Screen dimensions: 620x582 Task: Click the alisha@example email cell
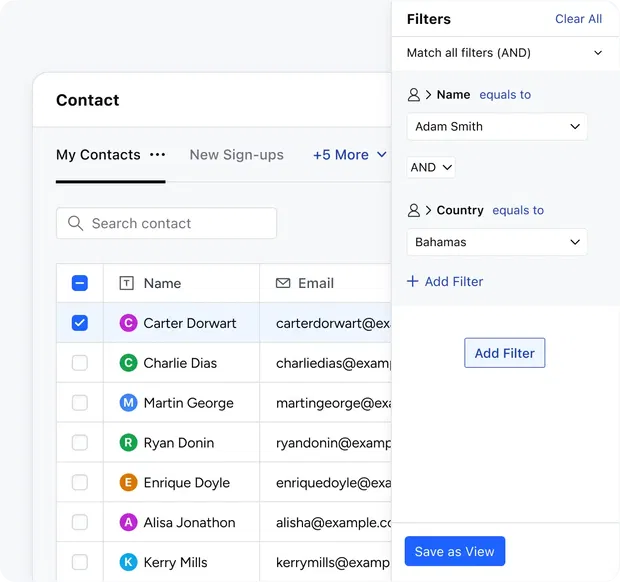[x=325, y=522]
